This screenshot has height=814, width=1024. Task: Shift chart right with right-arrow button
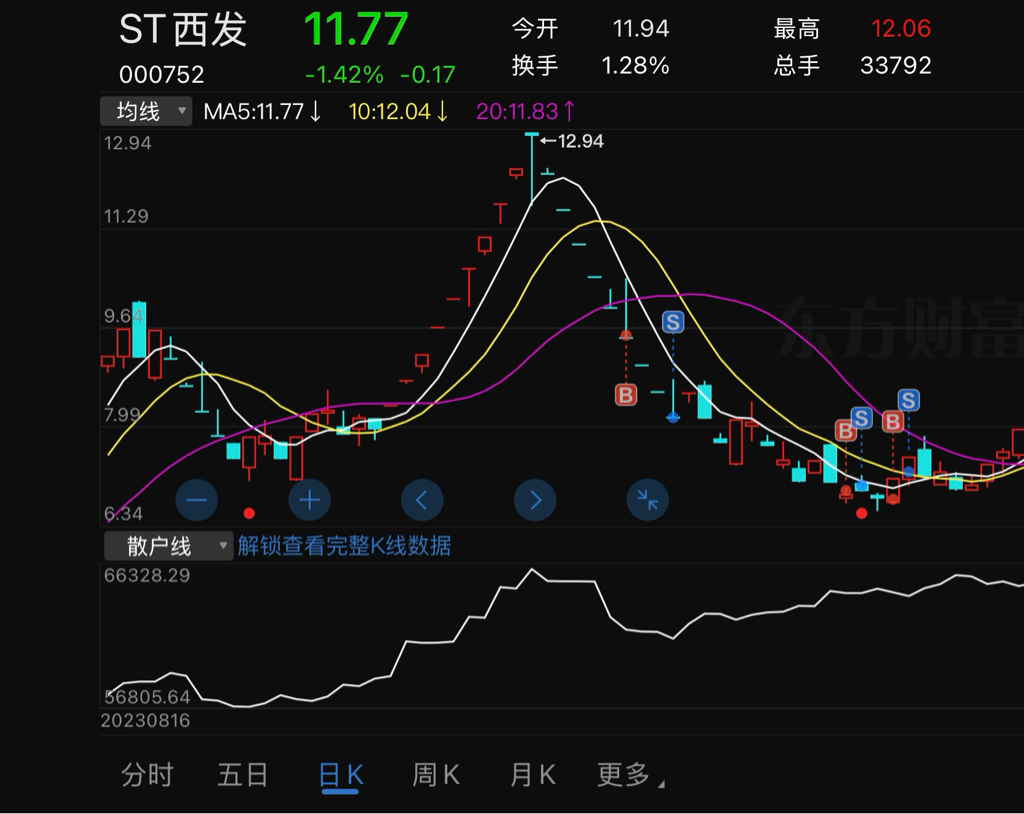pyautogui.click(x=535, y=500)
